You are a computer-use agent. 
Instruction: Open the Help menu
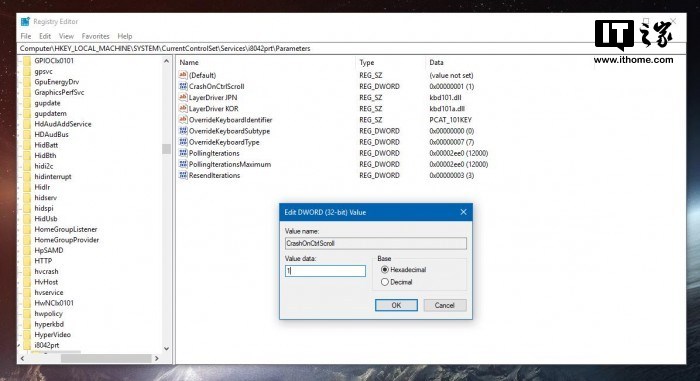(x=125, y=36)
